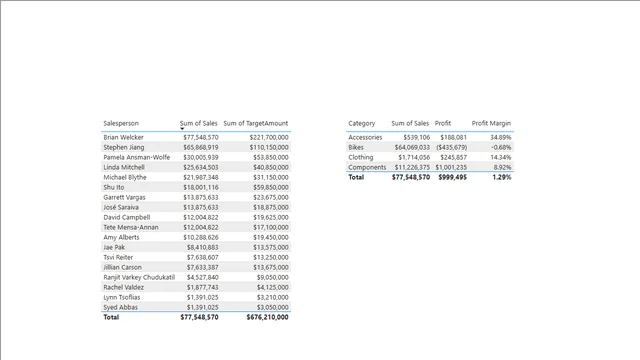Click Sum of Sales header in category table
The height and width of the screenshot is (360, 640).
coord(410,123)
